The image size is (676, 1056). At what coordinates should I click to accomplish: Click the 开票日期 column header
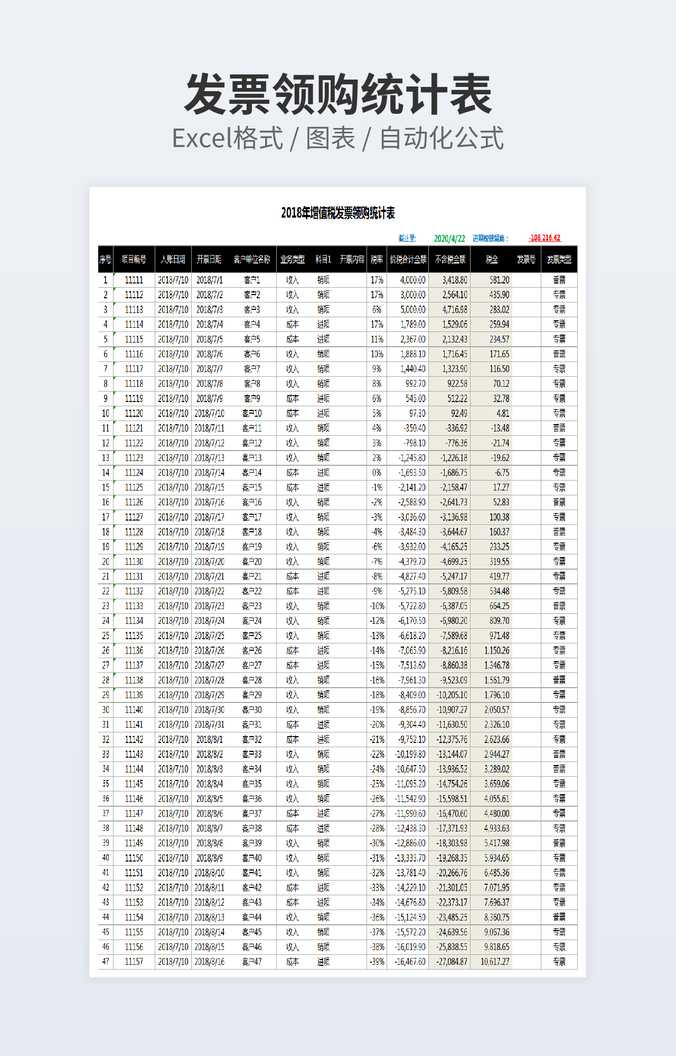coord(210,259)
